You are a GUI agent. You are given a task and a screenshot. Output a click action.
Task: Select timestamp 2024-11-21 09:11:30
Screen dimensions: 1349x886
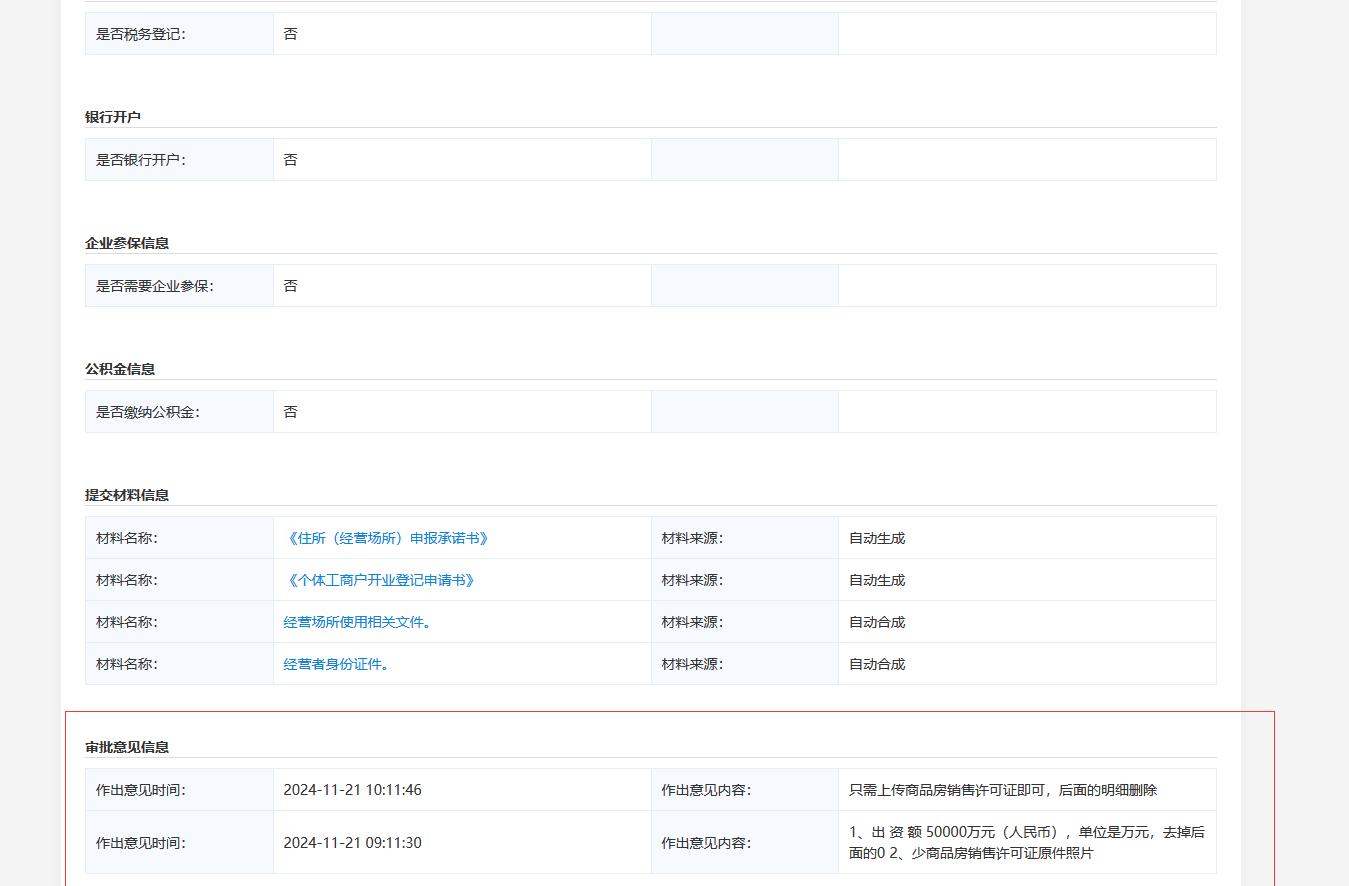[352, 843]
